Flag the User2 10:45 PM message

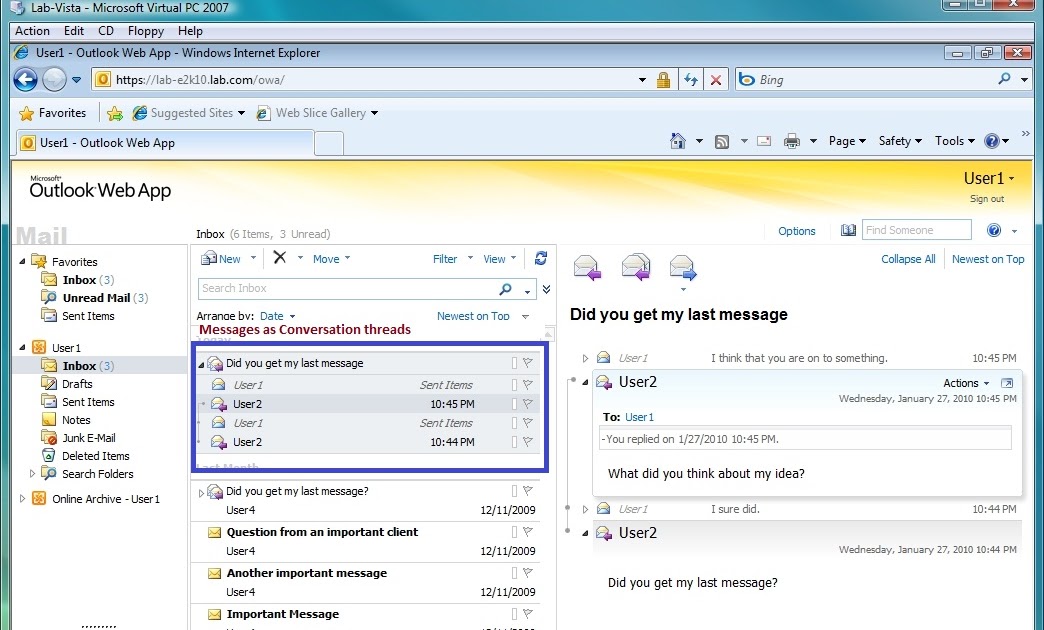[x=527, y=404]
